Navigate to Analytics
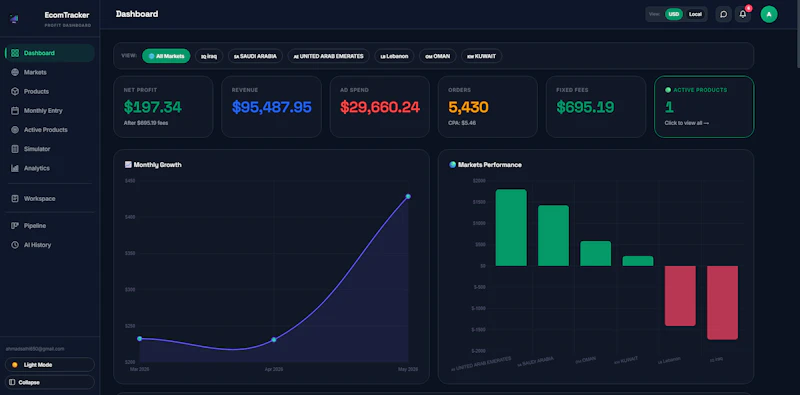The image size is (800, 395). pyautogui.click(x=49, y=168)
